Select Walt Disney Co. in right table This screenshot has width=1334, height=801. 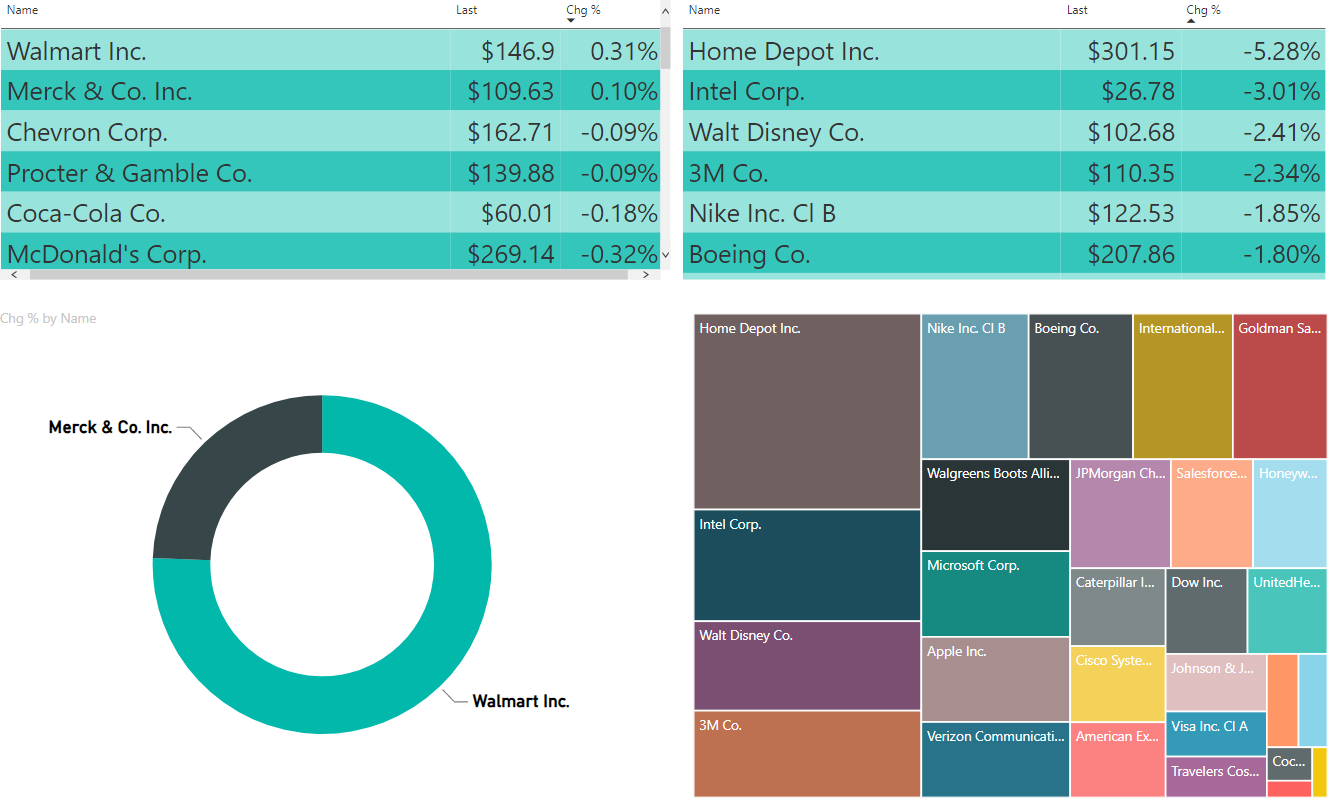[x=777, y=132]
